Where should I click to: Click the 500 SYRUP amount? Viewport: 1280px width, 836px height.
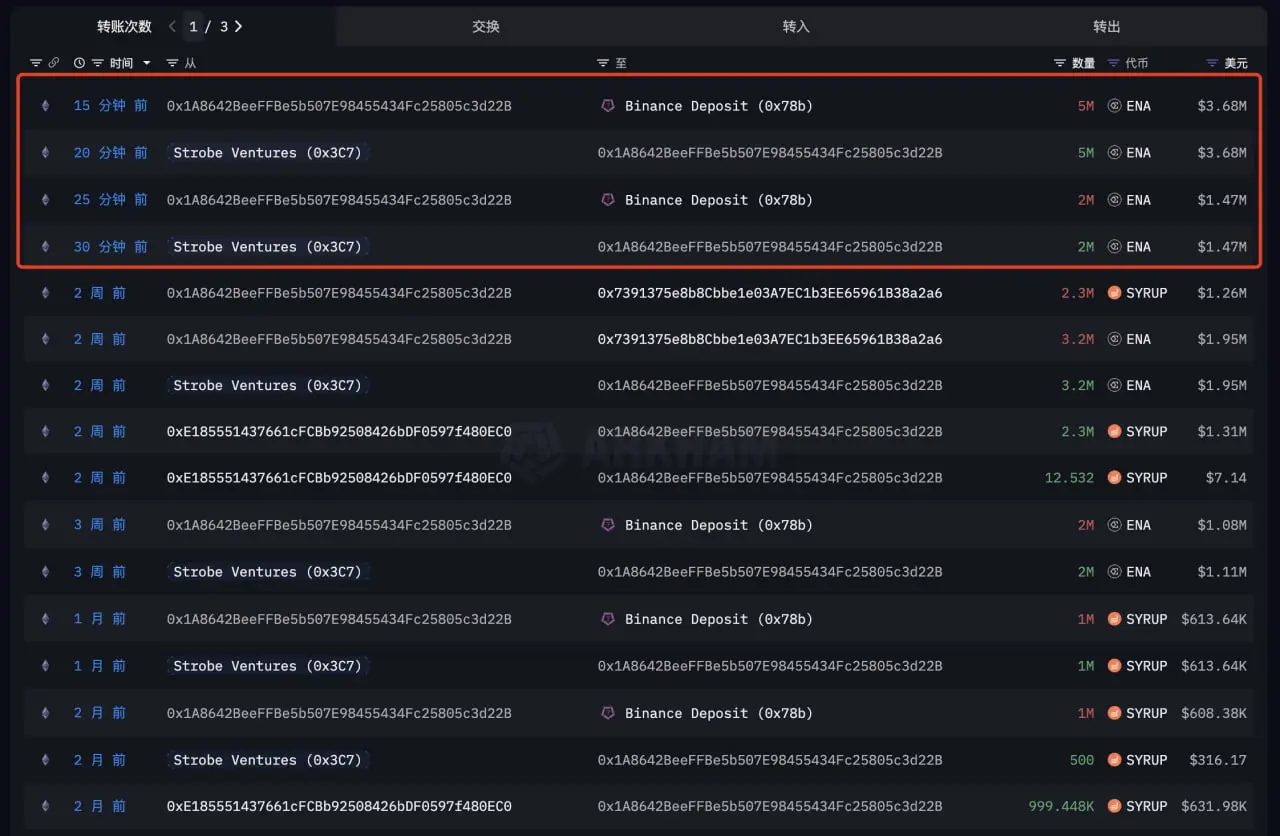tap(1082, 760)
